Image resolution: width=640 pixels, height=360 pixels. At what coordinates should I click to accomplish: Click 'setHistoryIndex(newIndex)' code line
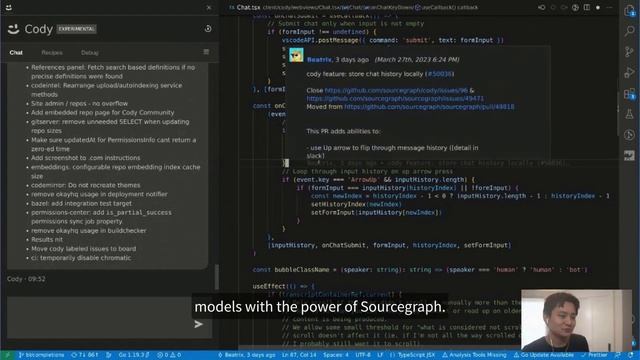(356, 204)
